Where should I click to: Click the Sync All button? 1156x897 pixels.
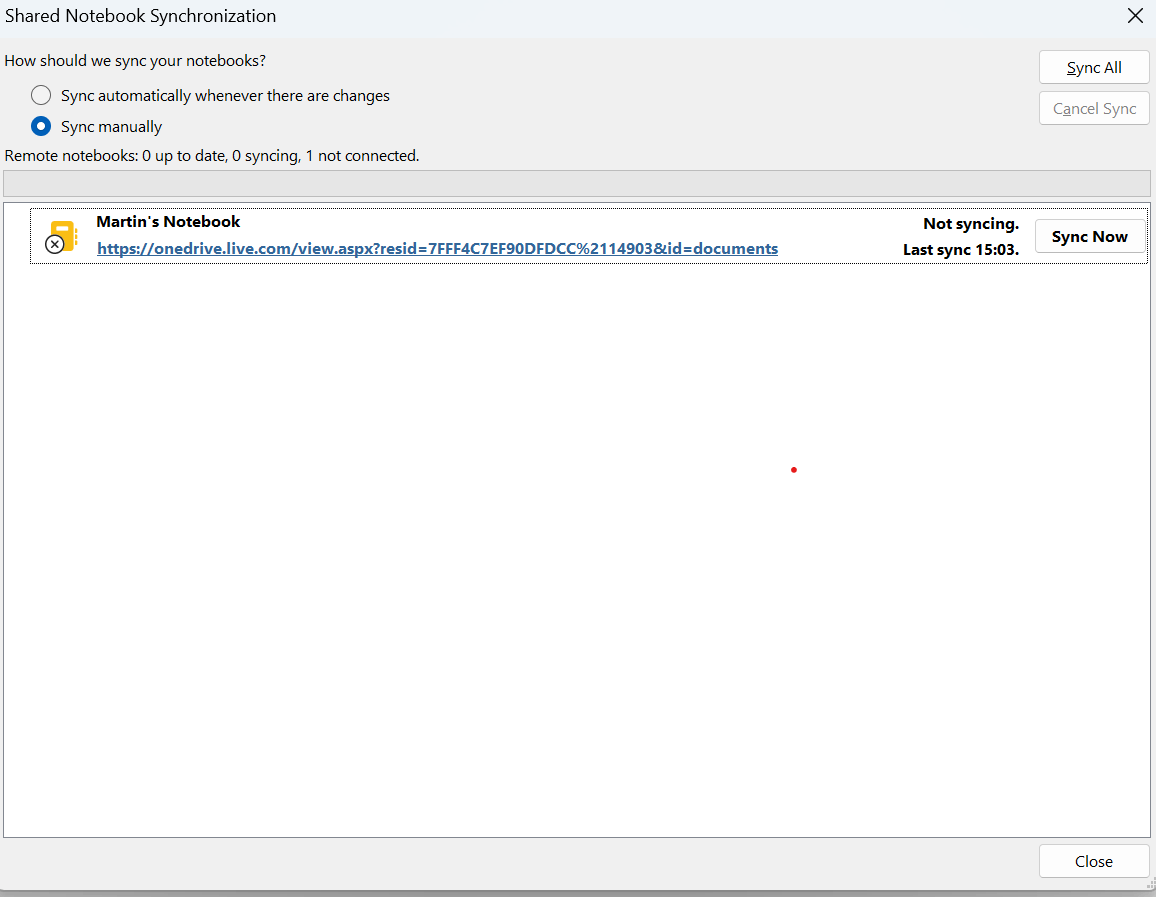(x=1093, y=68)
